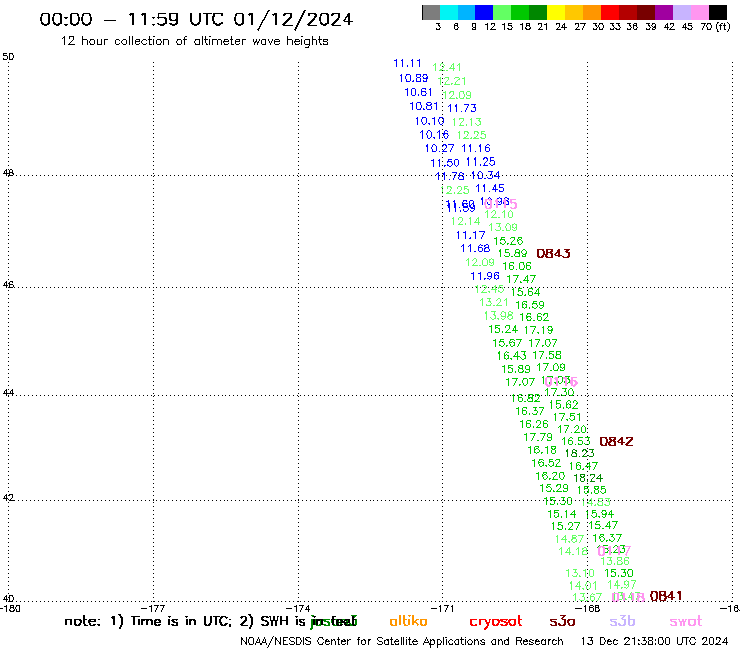Image resolution: width=740 pixels, height=650 pixels.
Task: Click the 0841 pass time marker
Action: 665,596
